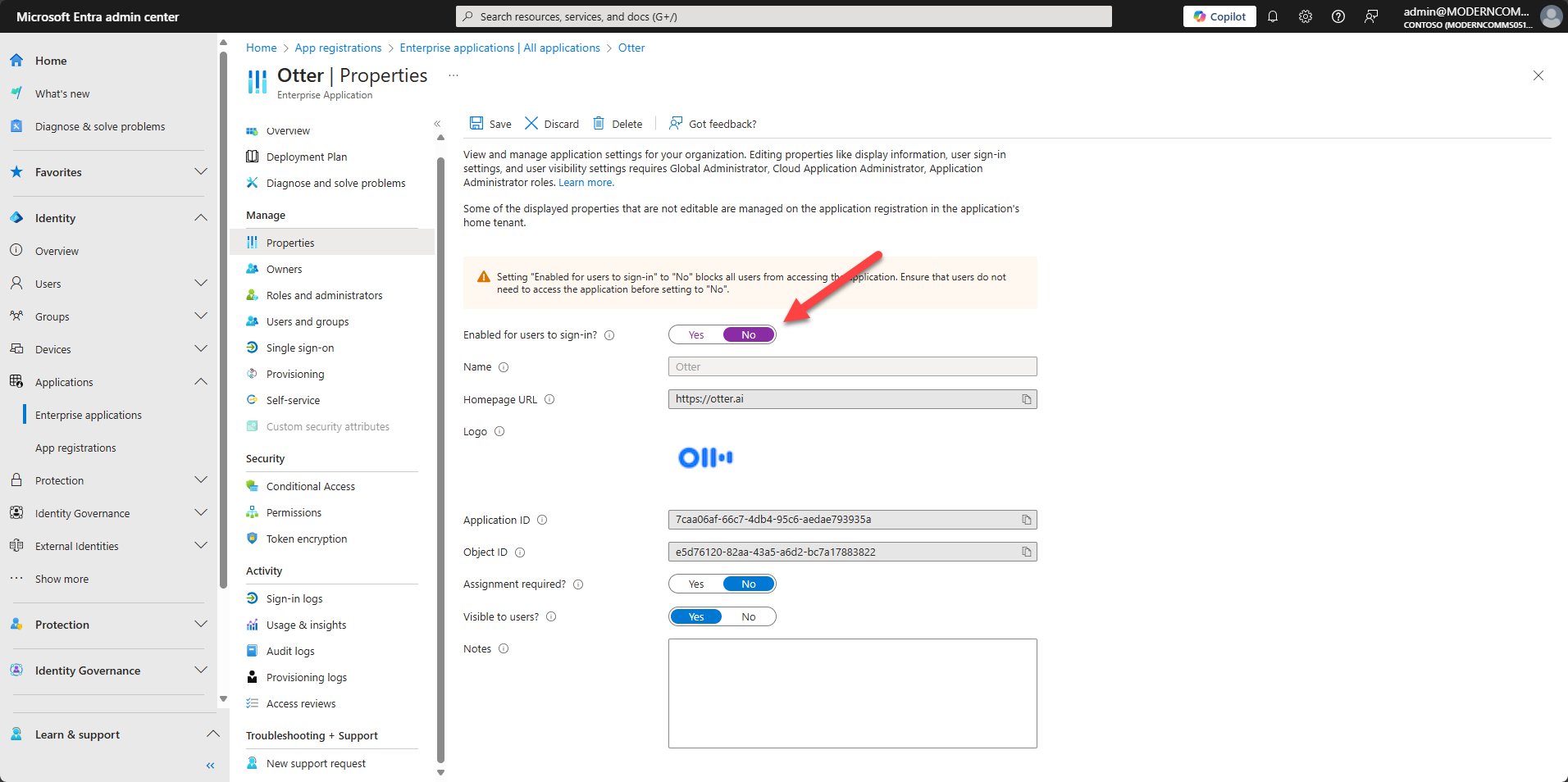Copy the Object ID value
Image resolution: width=1568 pixels, height=782 pixels.
pos(1026,551)
